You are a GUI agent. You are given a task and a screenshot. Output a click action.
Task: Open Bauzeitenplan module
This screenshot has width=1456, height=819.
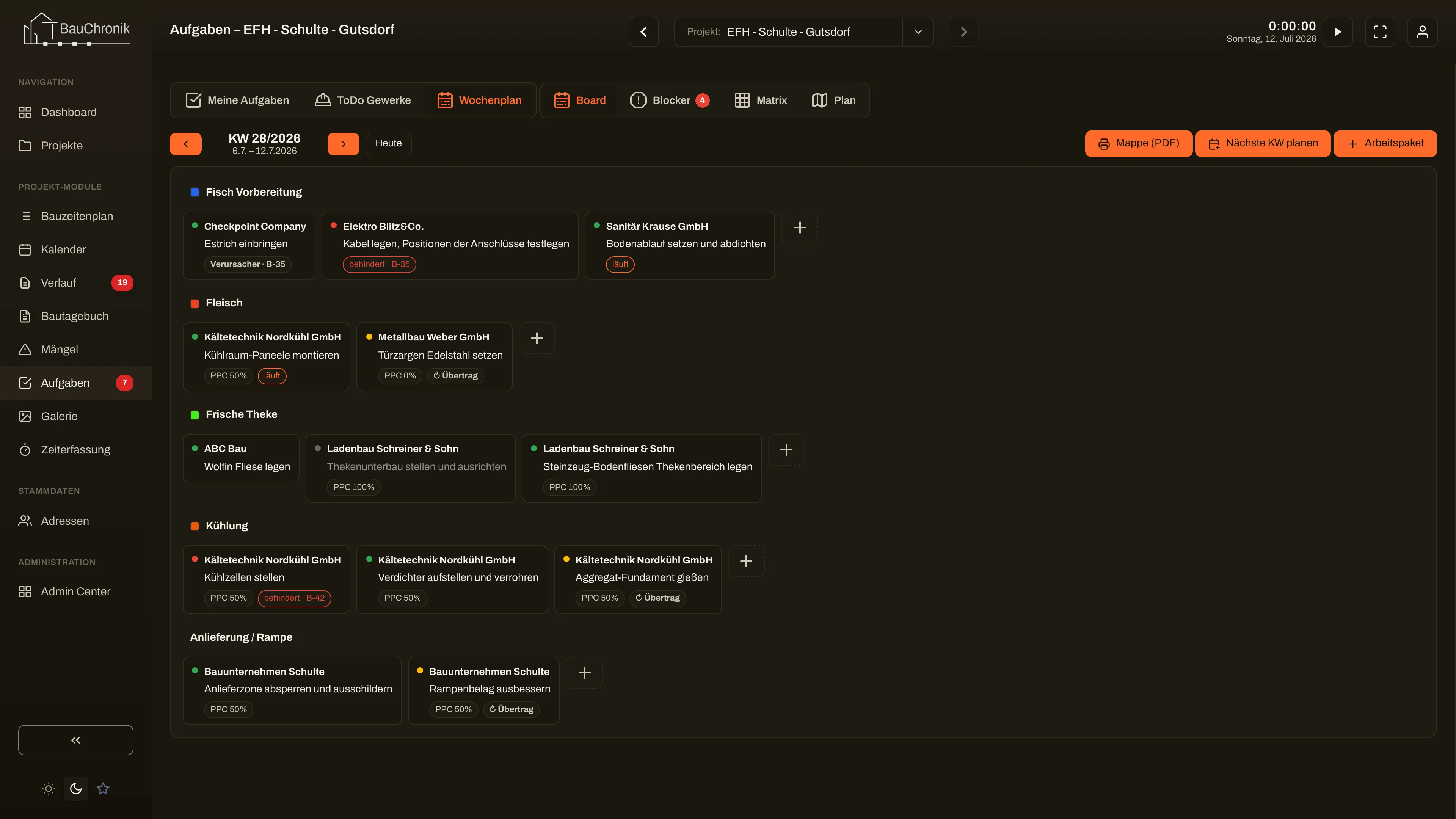tap(76, 216)
